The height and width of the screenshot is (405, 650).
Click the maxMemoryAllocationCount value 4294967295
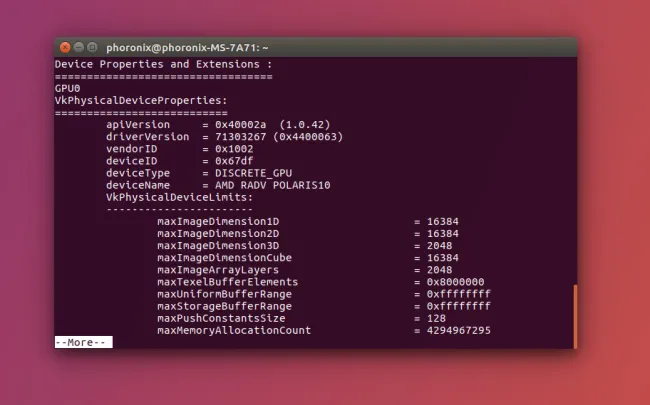coord(457,330)
